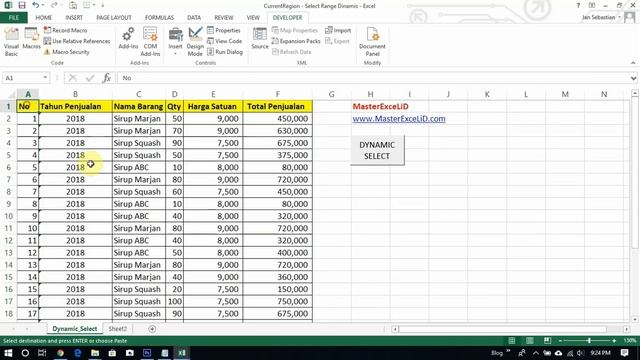
Task: Click View Code in Controls group
Action: [224, 41]
